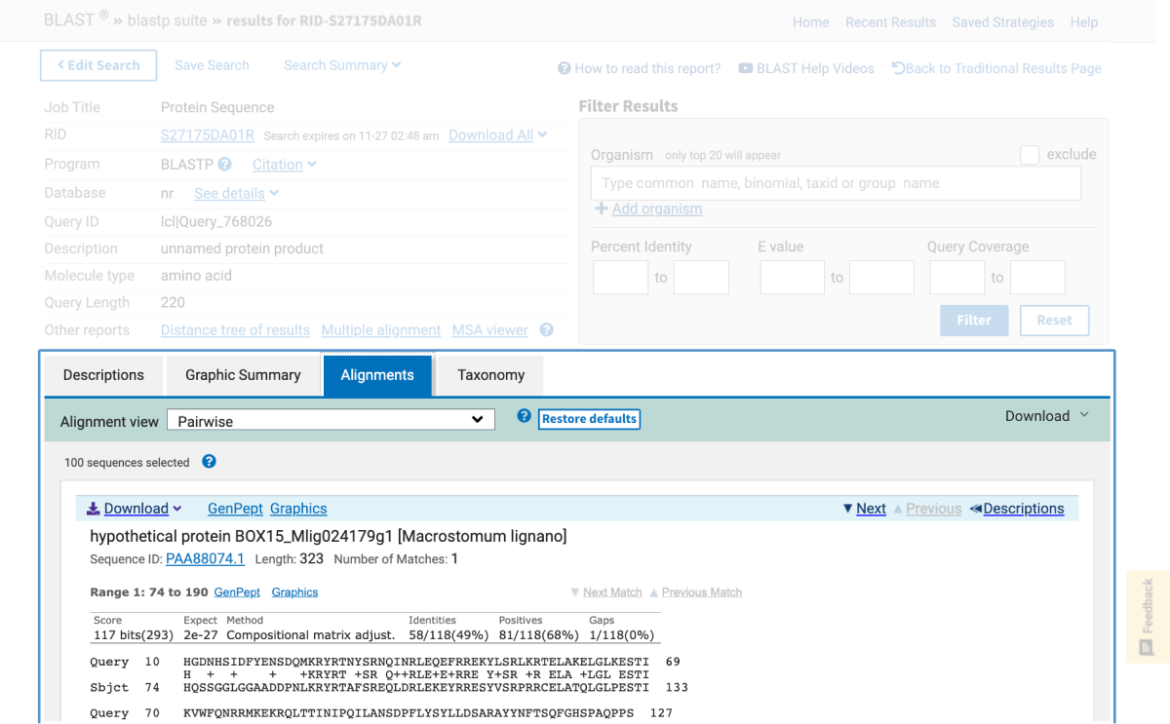Open BLAST Help Videos link
The width and height of the screenshot is (1170, 724).
[x=806, y=69]
